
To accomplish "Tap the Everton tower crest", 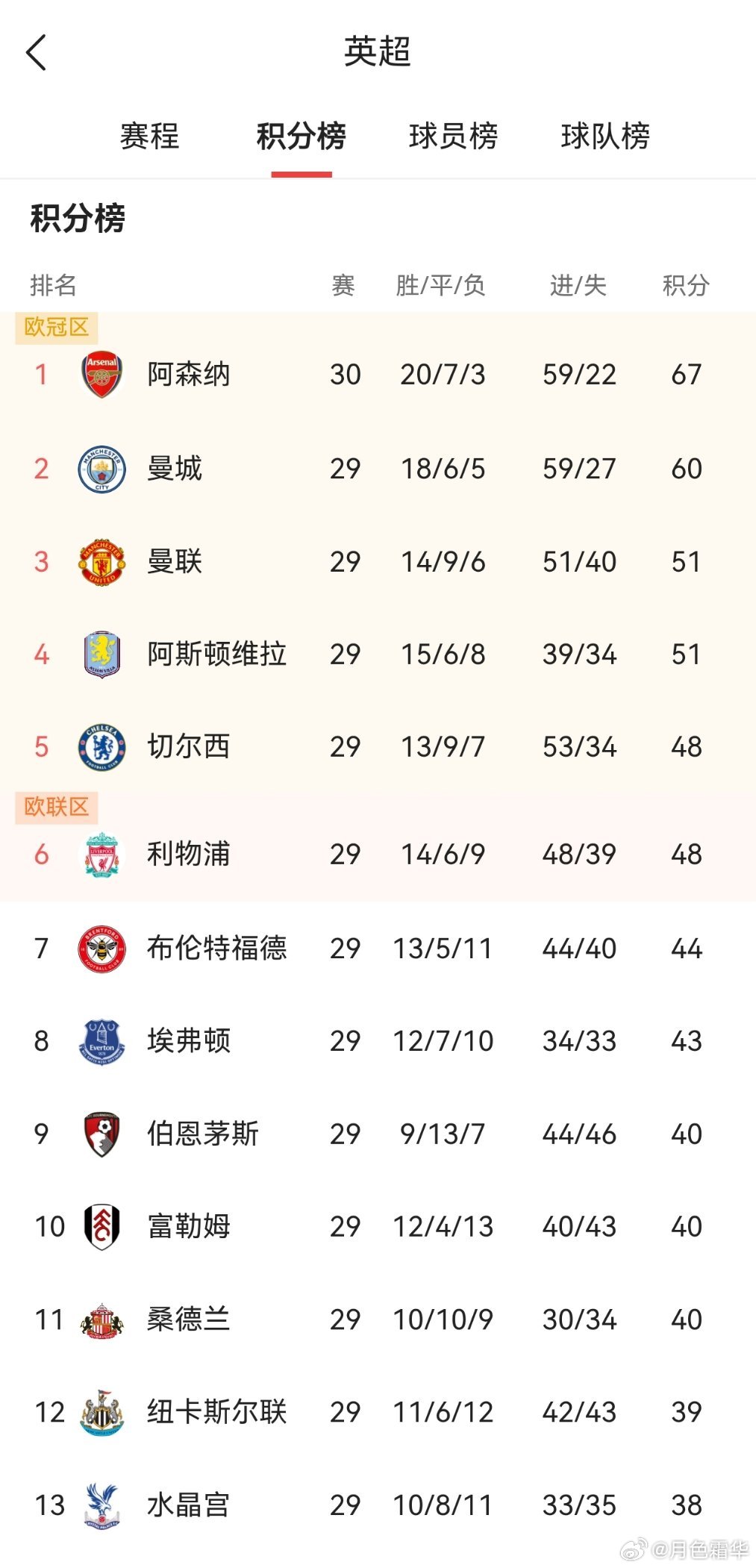I will point(102,1040).
